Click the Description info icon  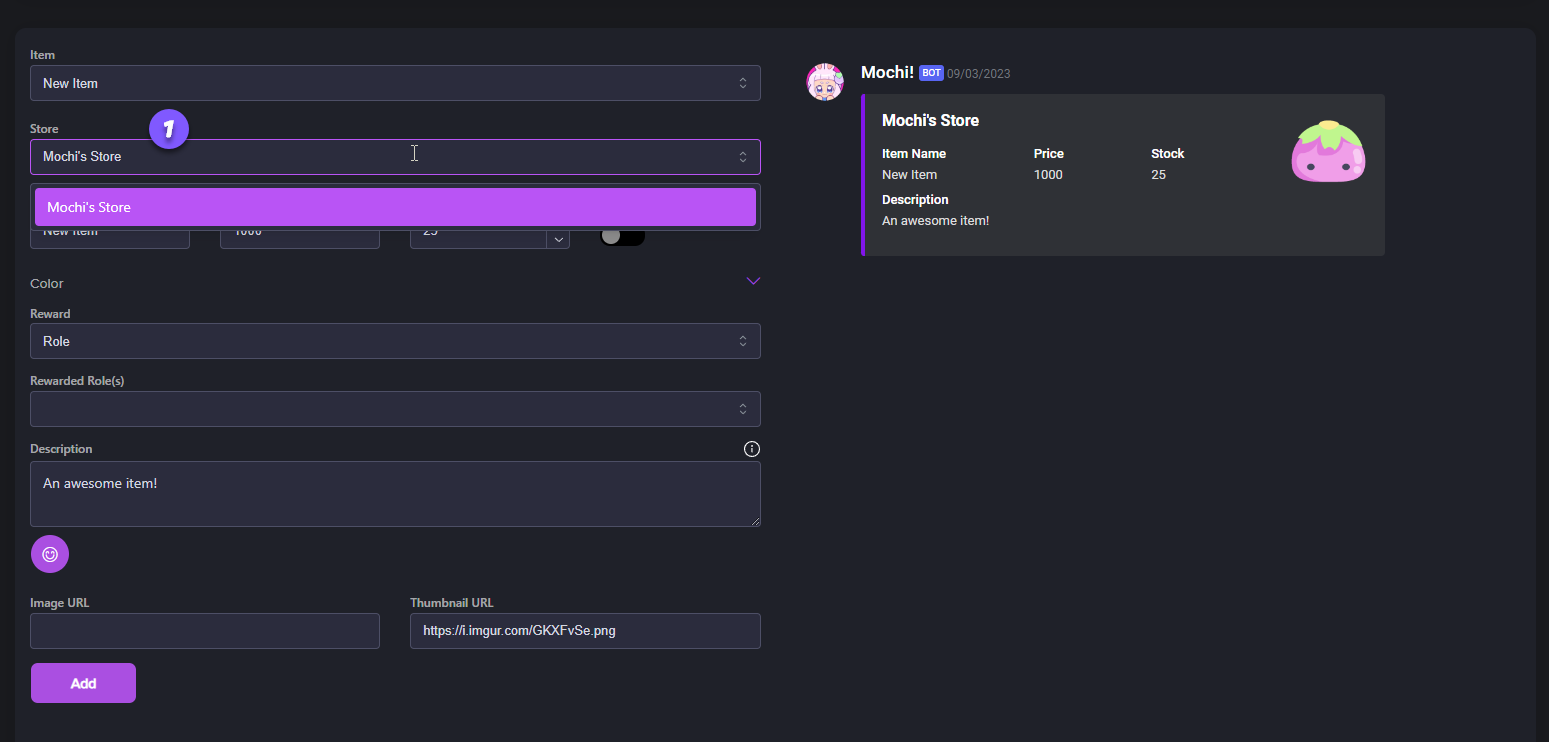pyautogui.click(x=752, y=449)
